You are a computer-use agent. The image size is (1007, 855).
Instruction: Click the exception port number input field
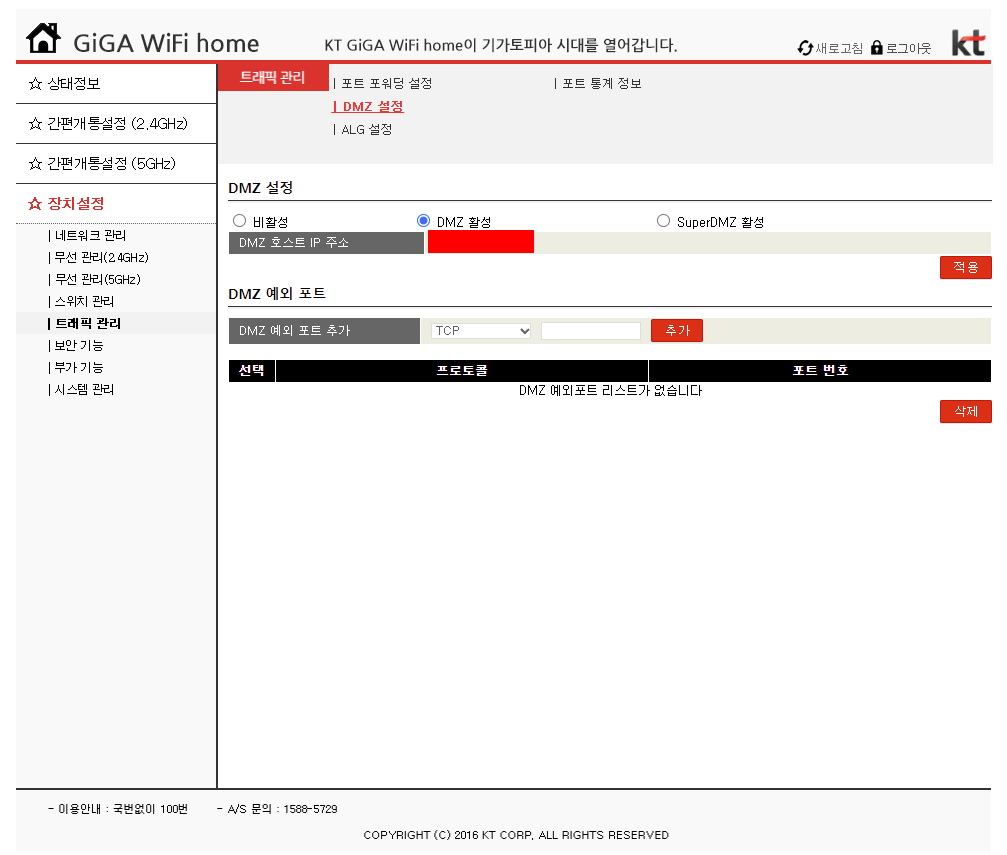click(x=591, y=331)
